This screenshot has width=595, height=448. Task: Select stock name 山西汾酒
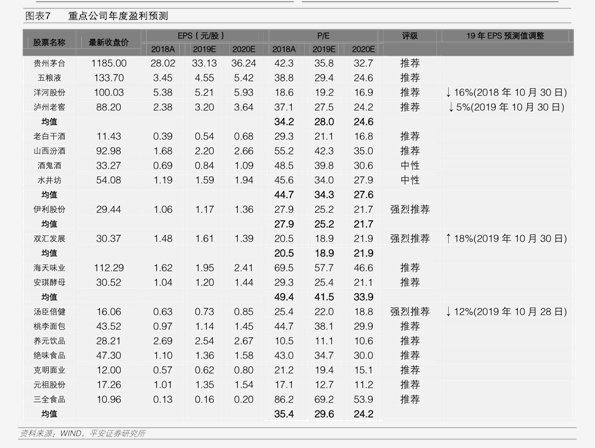pyautogui.click(x=49, y=151)
